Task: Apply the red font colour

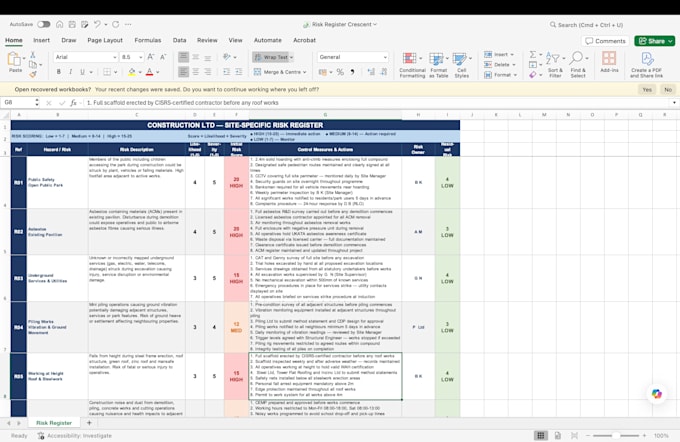Action: point(150,72)
